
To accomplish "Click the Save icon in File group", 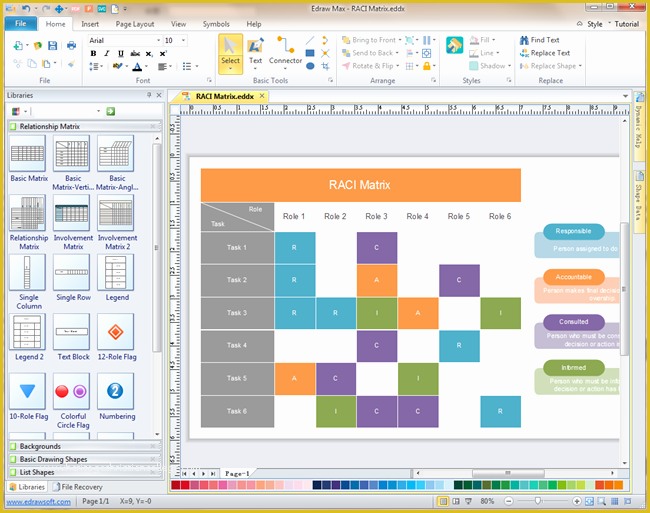I will 53,46.
